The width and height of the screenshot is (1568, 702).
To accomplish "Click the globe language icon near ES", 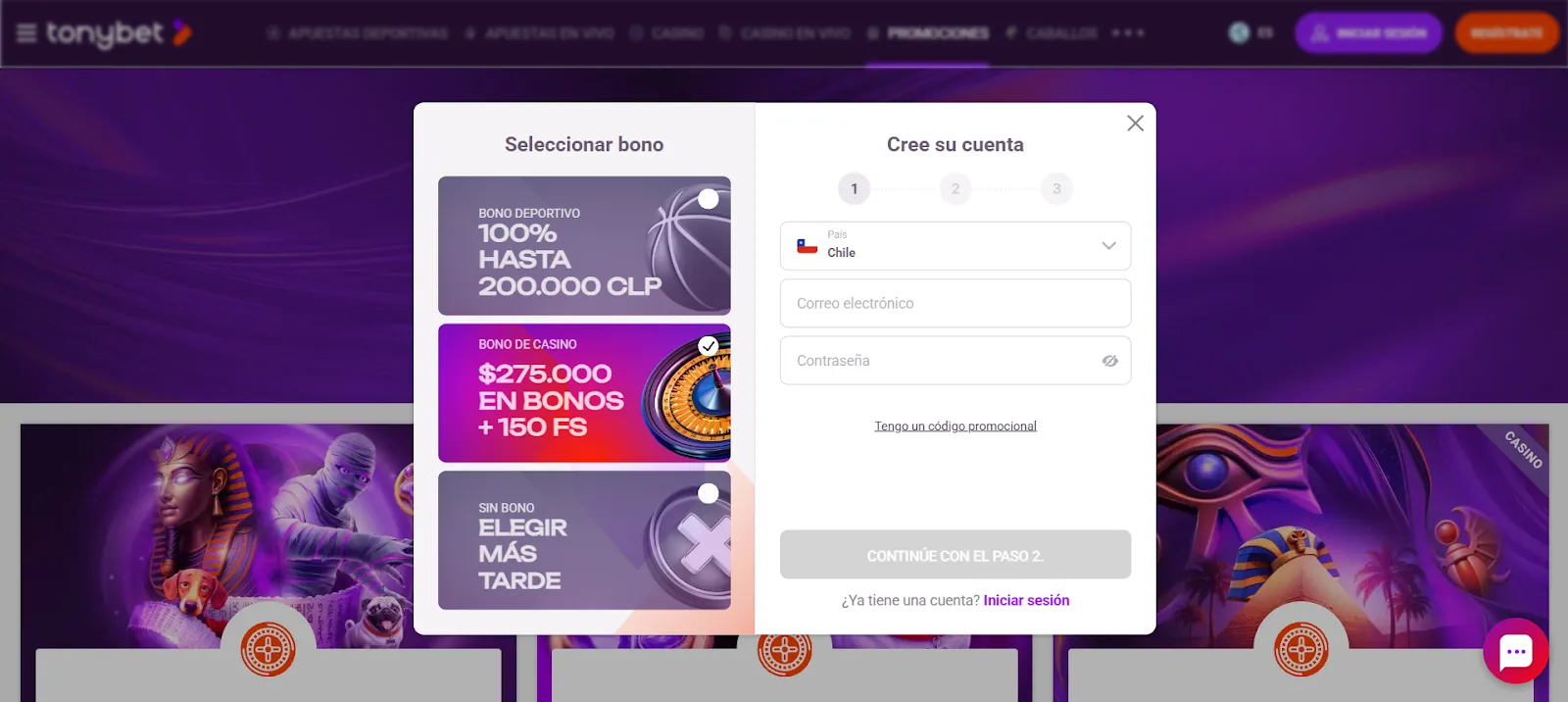I will (x=1237, y=31).
